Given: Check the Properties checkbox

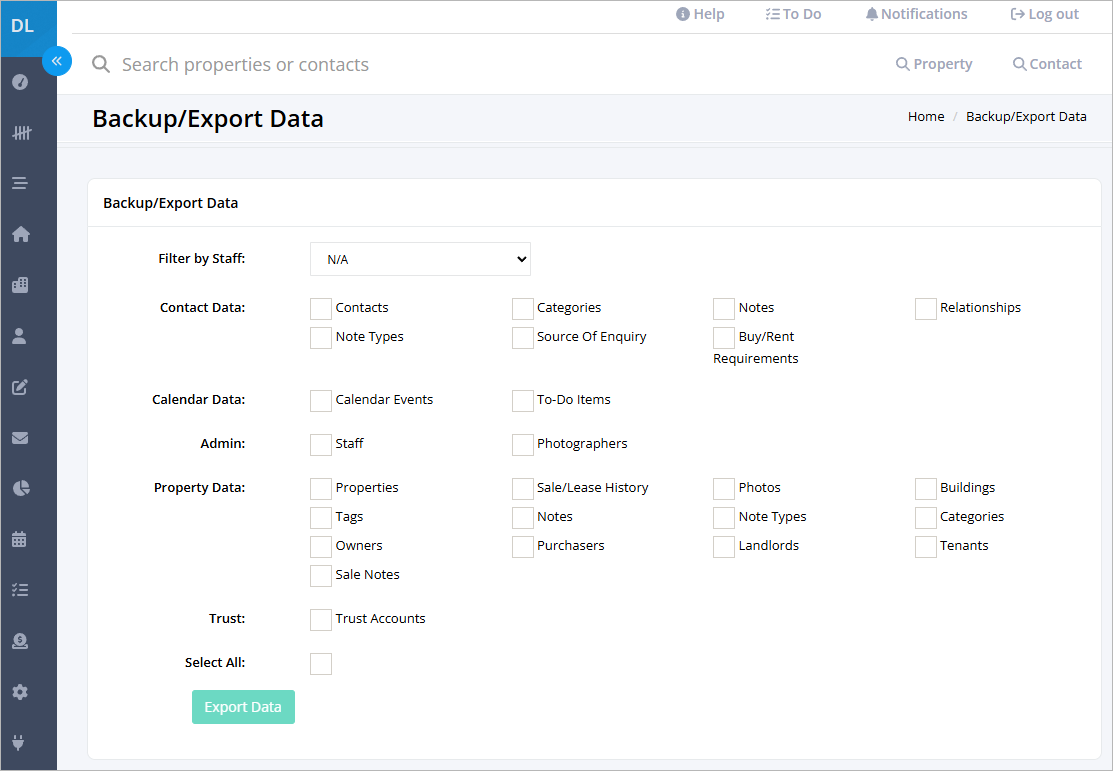Looking at the screenshot, I should click(x=321, y=489).
